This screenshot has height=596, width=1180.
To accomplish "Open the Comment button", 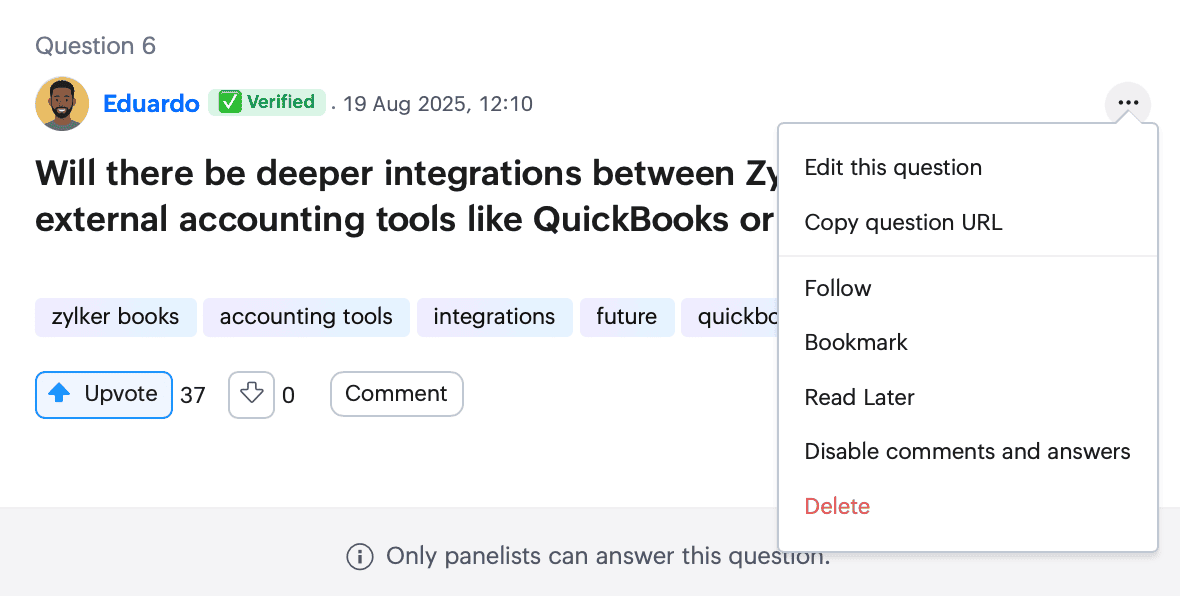I will point(397,394).
